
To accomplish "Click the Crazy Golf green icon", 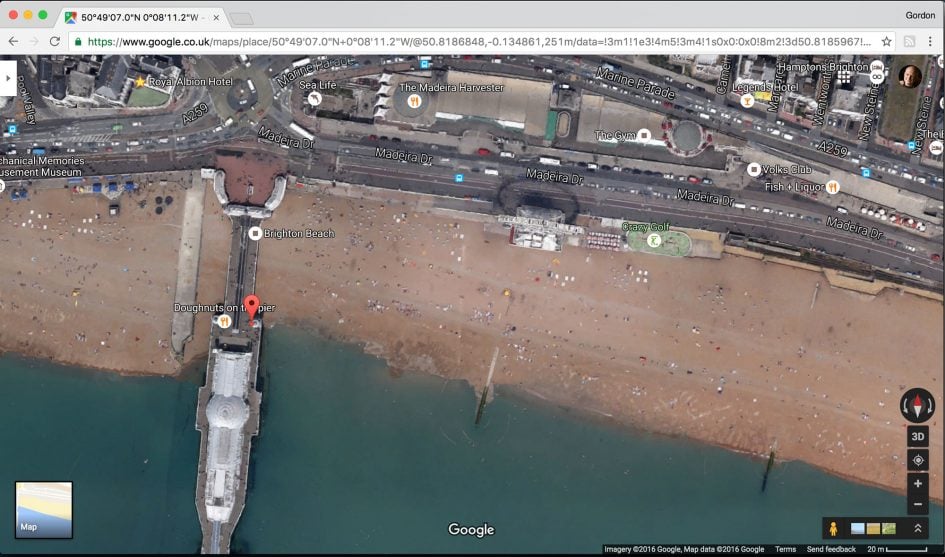I will [x=654, y=241].
